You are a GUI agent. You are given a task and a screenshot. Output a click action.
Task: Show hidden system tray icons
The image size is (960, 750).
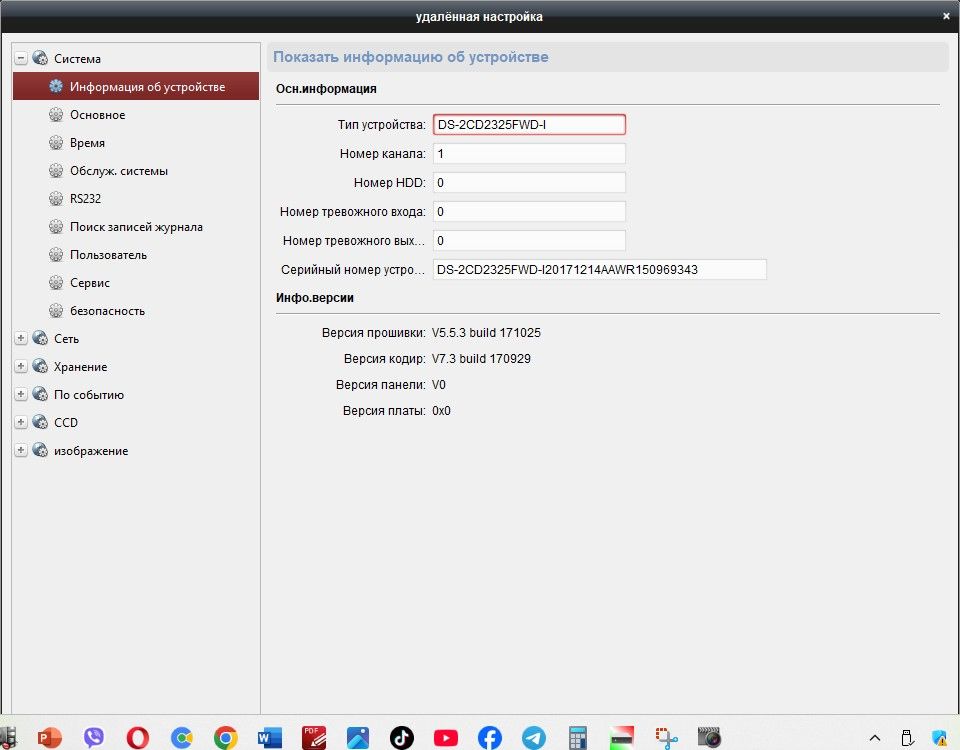[875, 738]
